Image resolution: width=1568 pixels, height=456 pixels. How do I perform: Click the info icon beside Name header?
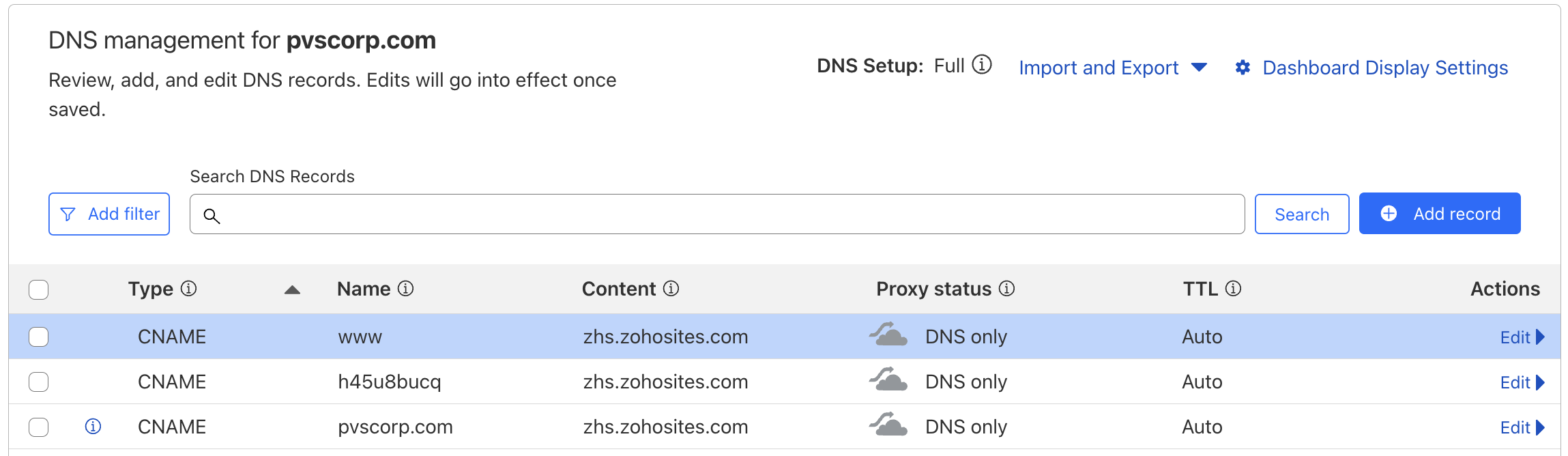405,289
